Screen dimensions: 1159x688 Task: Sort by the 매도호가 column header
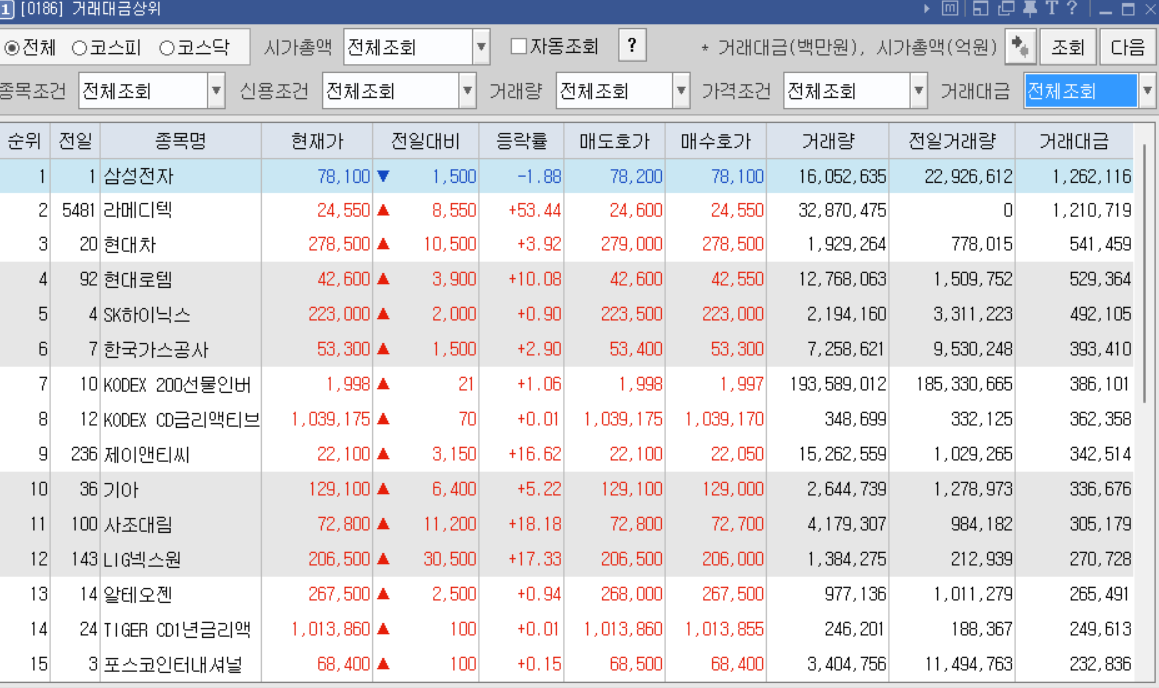pyautogui.click(x=614, y=141)
